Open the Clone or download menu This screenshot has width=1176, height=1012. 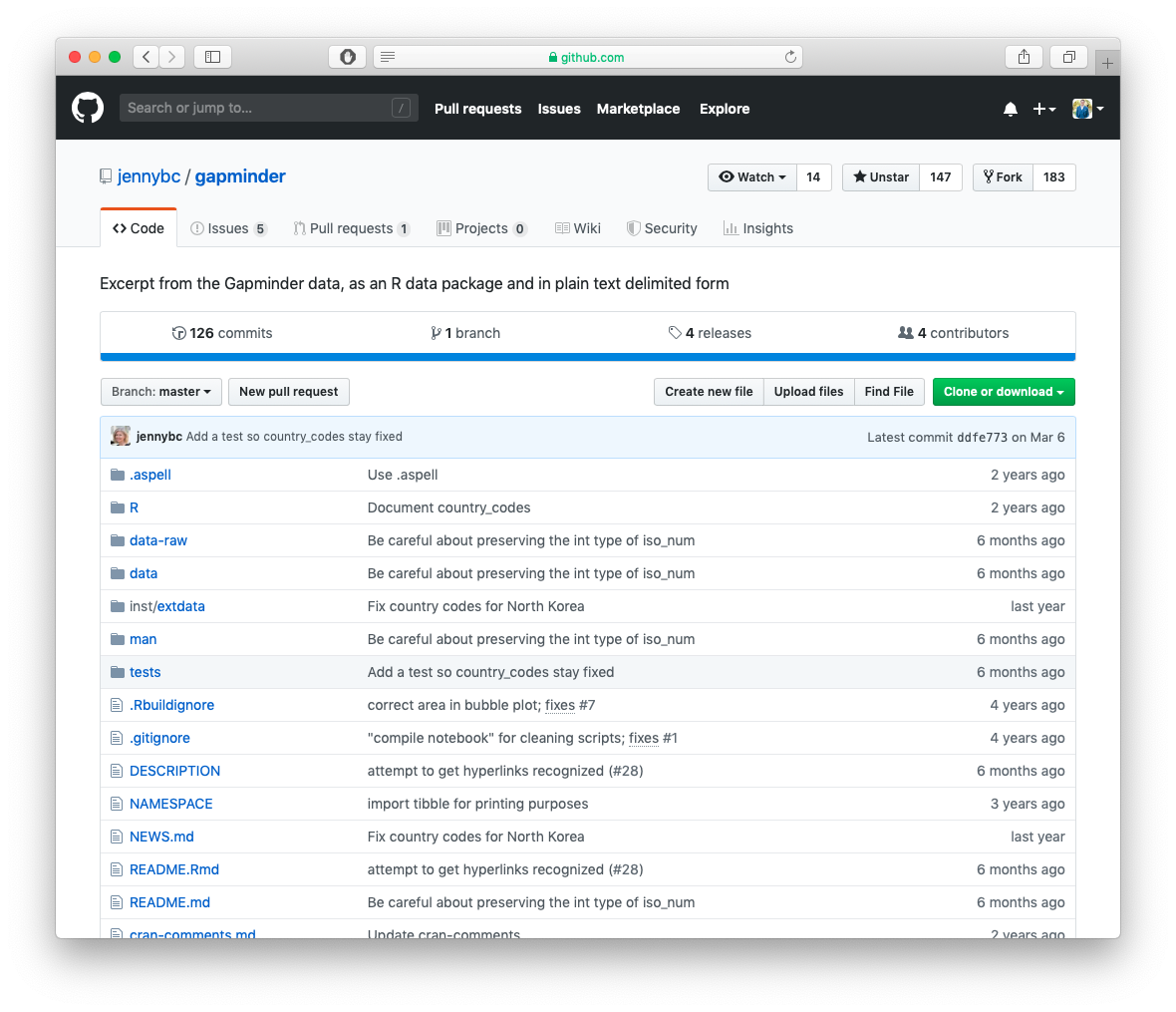(x=1004, y=392)
